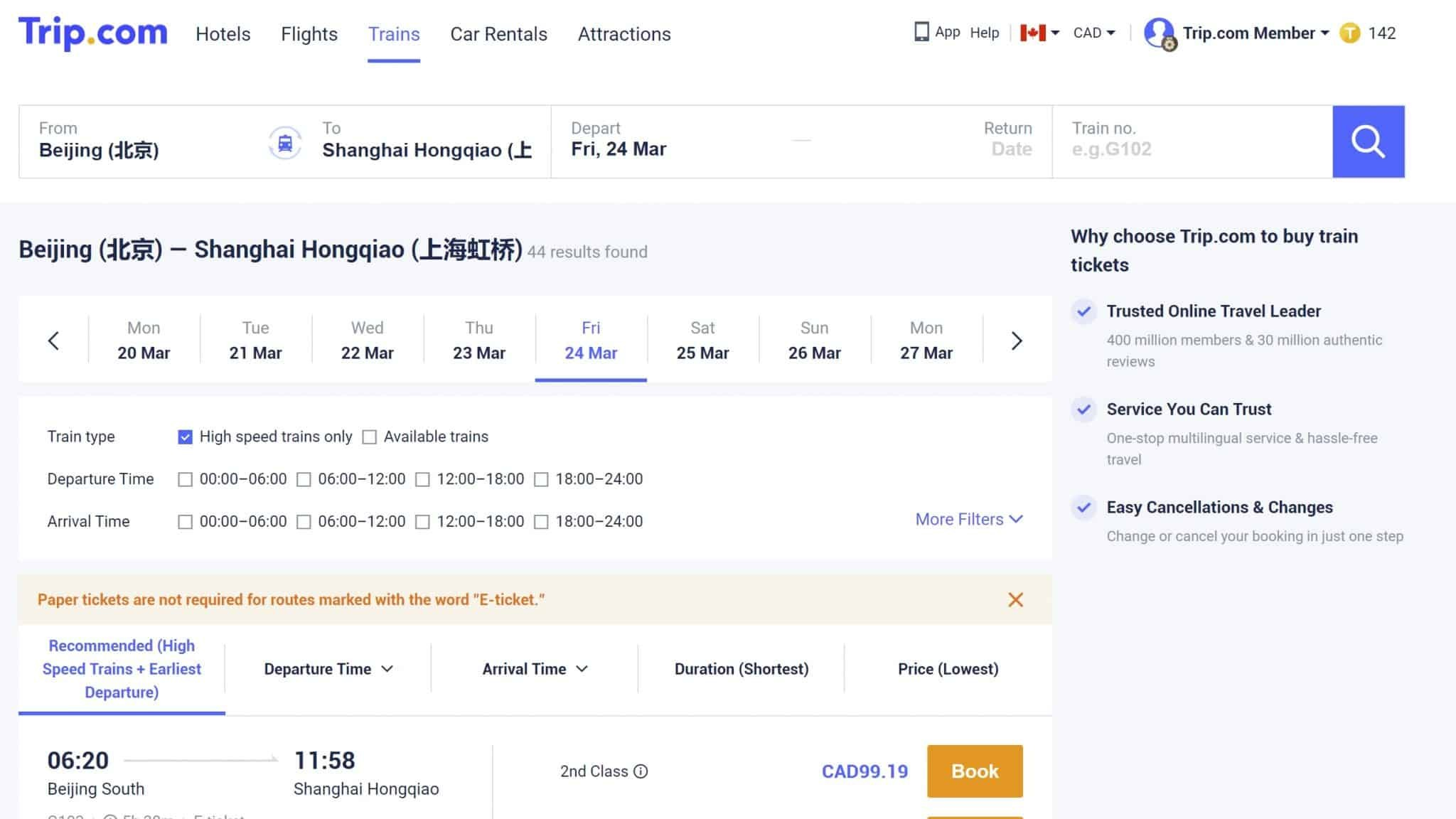Open the country flag dropdown arrow
Screen dimensions: 1456x819
[x=1055, y=33]
